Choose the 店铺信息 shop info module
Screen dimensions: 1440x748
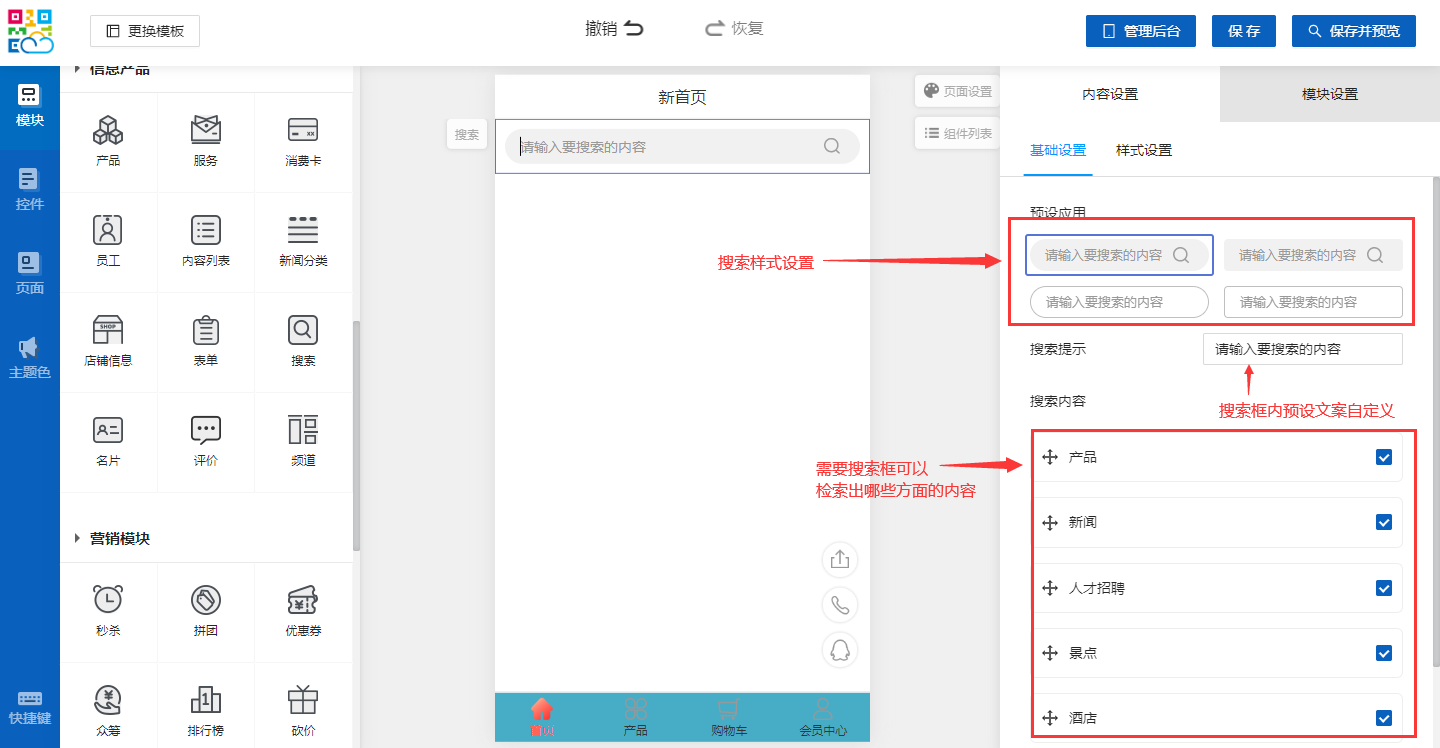pos(108,340)
